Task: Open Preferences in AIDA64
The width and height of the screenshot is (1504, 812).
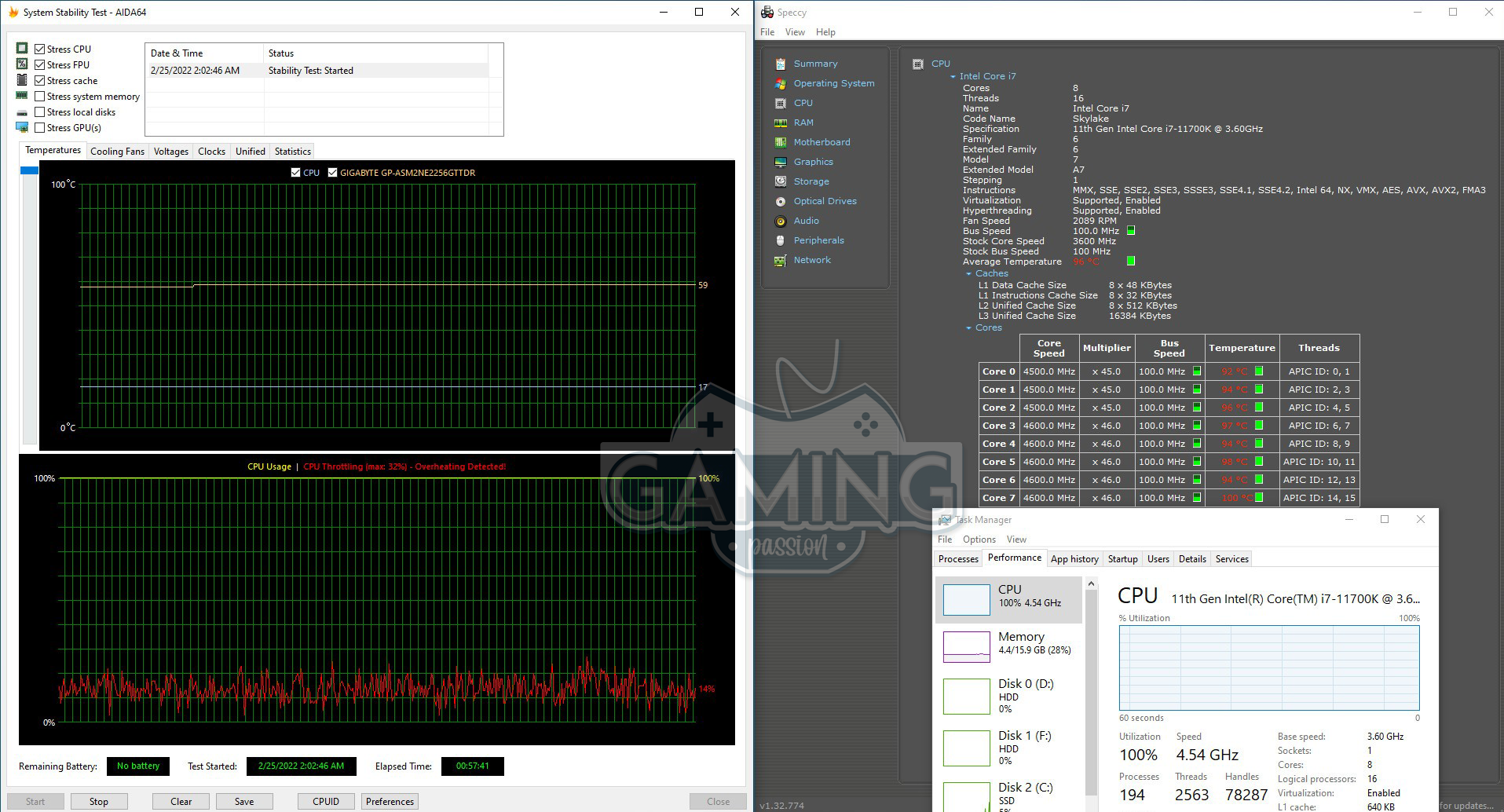Action: pyautogui.click(x=390, y=802)
